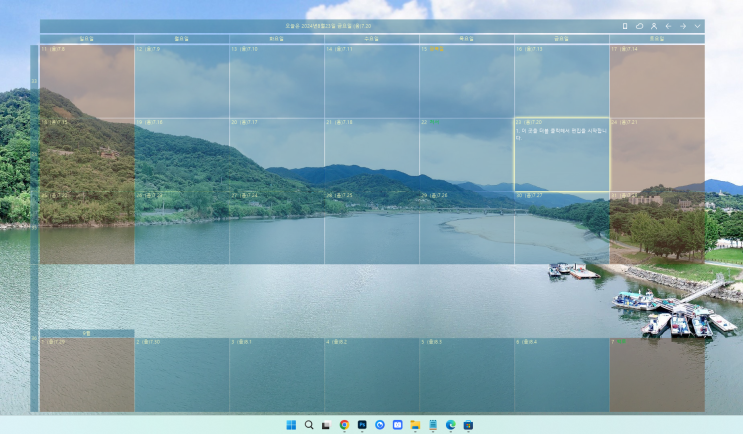Select the day cell for the 13th
Screen dimensions: 743x434
click(277, 81)
